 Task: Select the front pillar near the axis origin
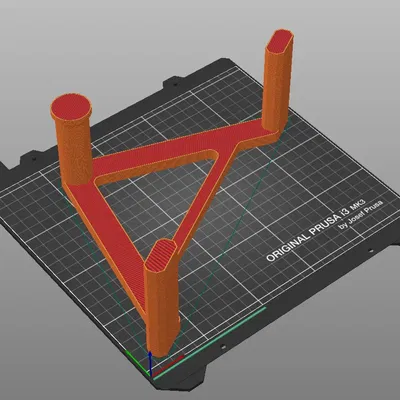click(x=161, y=298)
